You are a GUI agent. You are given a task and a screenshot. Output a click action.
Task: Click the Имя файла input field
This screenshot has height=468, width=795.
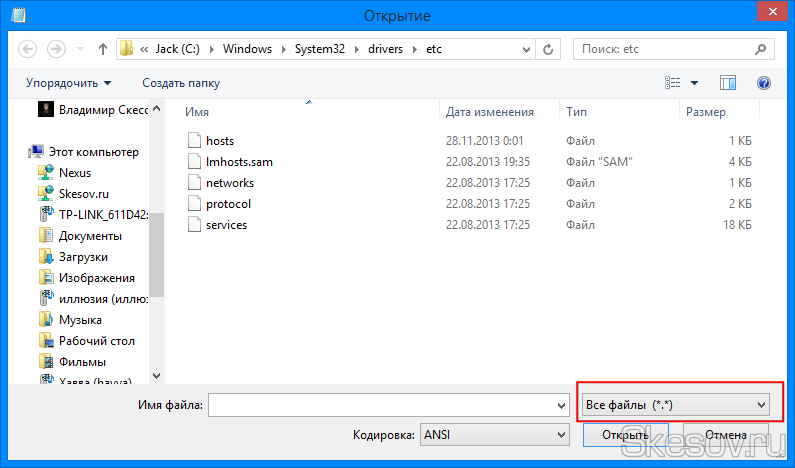tap(380, 405)
